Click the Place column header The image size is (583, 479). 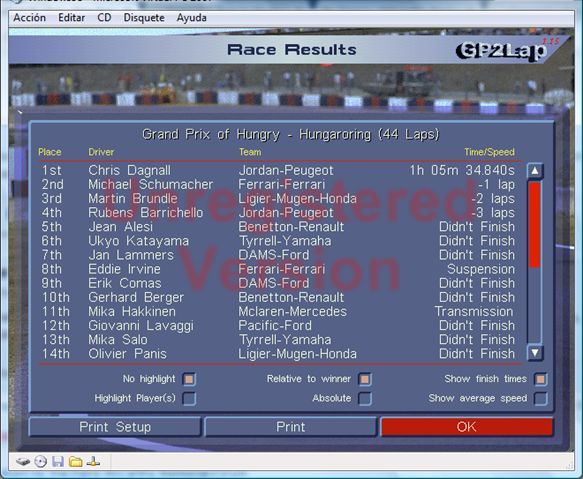click(x=50, y=152)
